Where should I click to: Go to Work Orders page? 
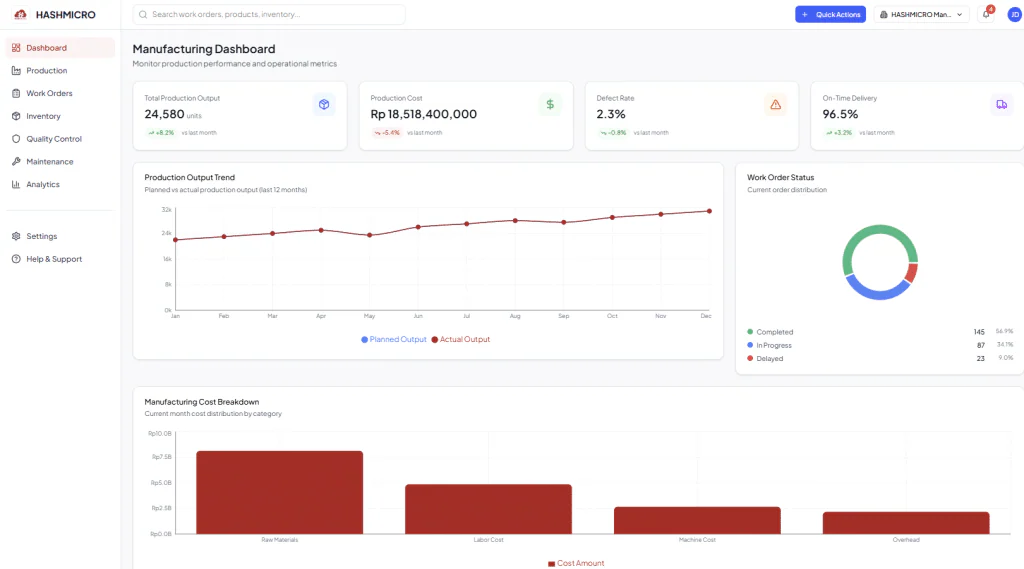pos(60,93)
